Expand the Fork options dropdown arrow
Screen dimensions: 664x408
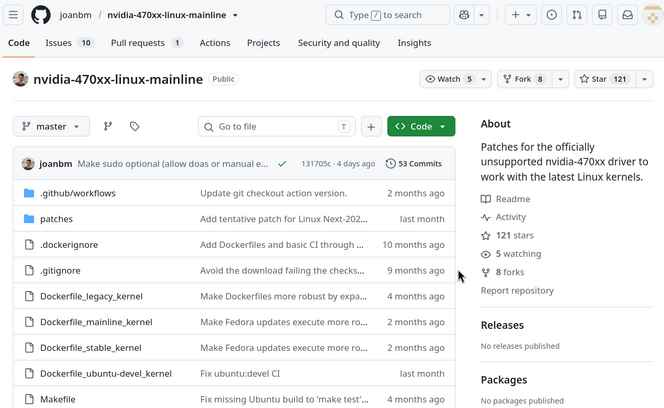tap(560, 79)
